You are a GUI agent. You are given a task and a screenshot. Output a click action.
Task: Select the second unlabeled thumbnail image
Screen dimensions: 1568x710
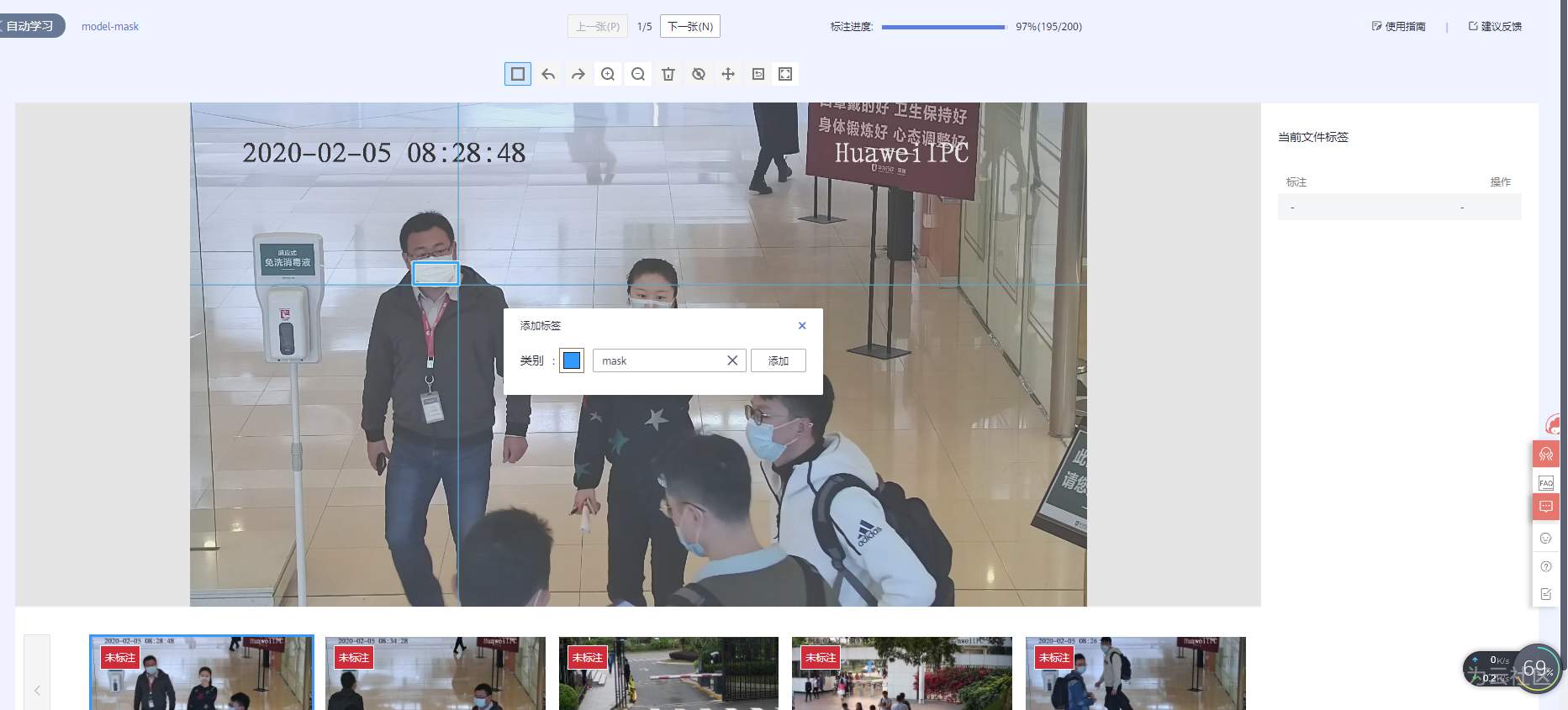435,673
